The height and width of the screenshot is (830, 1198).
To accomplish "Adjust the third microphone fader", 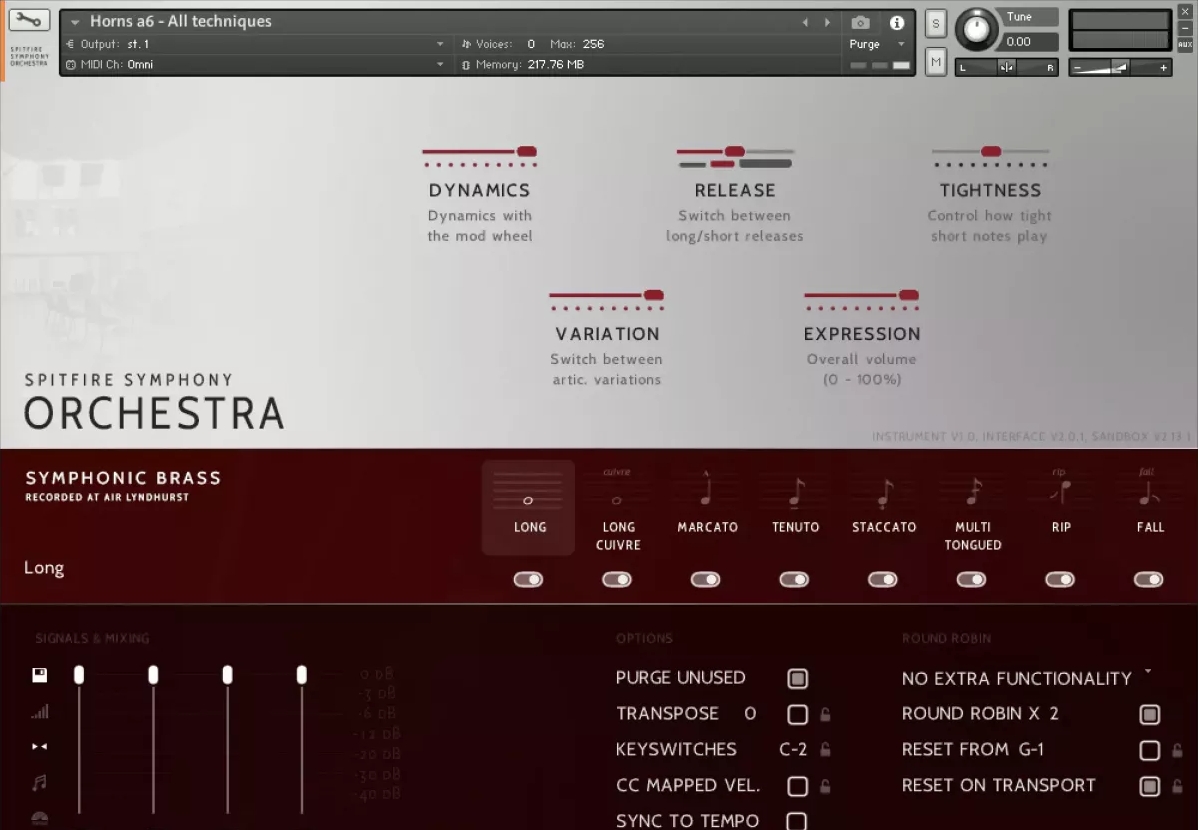I will point(227,674).
